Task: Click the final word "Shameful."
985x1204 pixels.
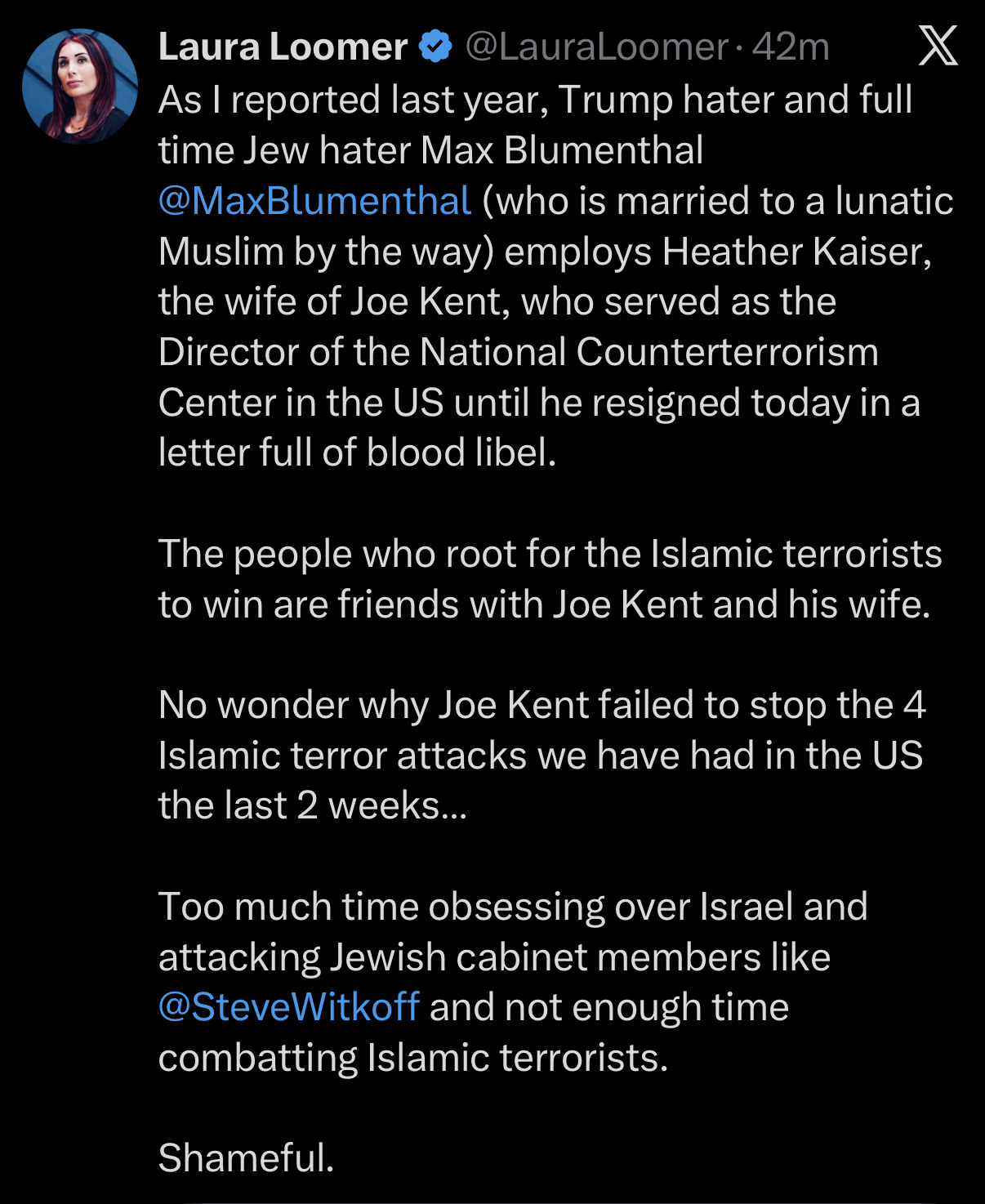Action: pos(246,1157)
